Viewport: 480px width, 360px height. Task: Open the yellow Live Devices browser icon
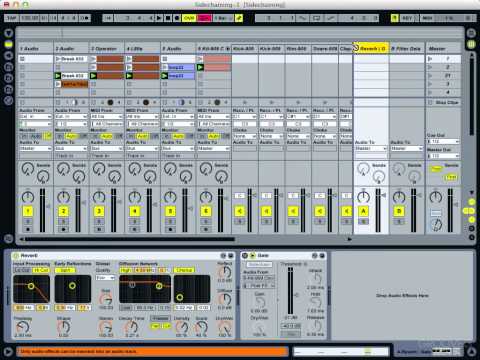[x=8, y=44]
